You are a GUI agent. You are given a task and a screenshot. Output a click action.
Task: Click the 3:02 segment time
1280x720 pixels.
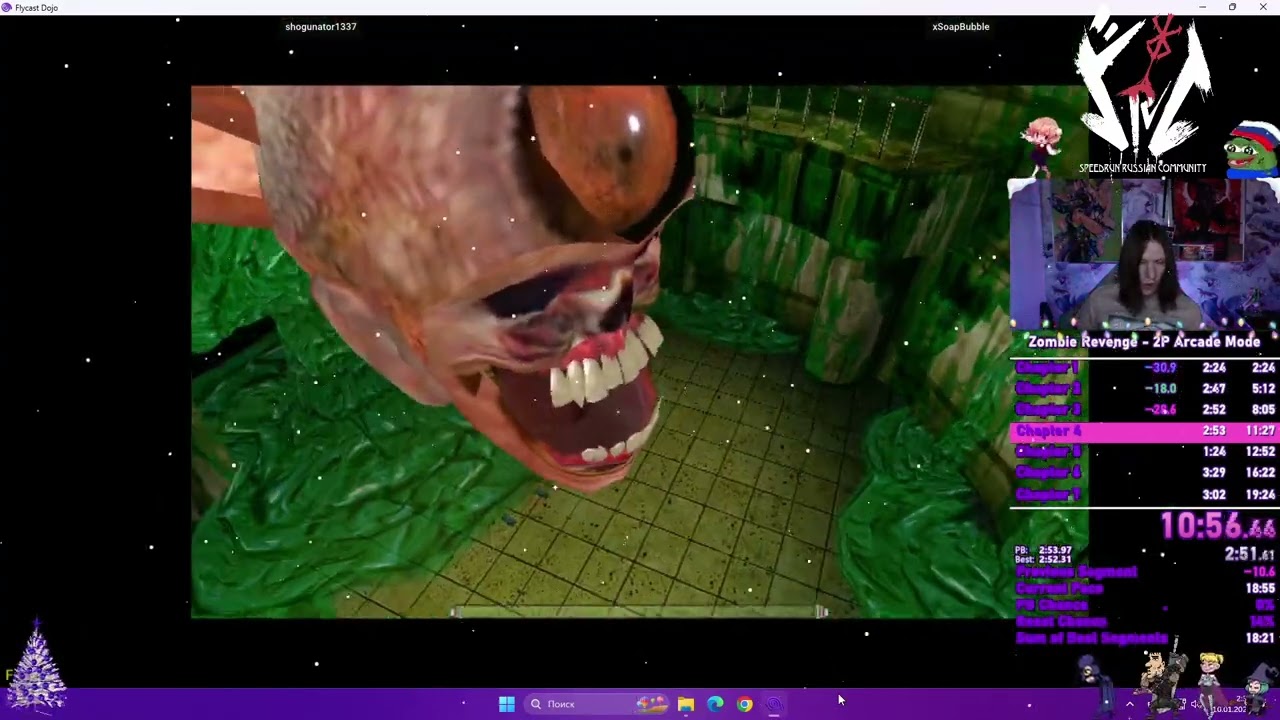[1214, 495]
